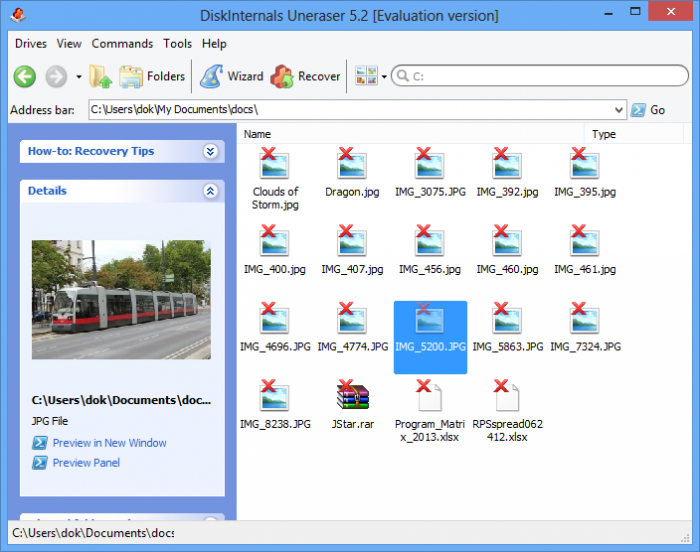Open the view mode dropdown arrow

[384, 77]
